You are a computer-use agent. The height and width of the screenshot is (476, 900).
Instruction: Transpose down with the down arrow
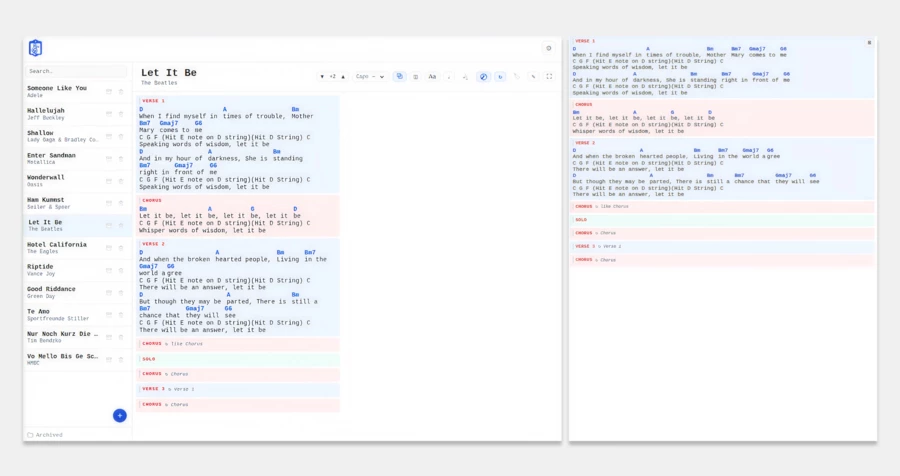(x=322, y=76)
